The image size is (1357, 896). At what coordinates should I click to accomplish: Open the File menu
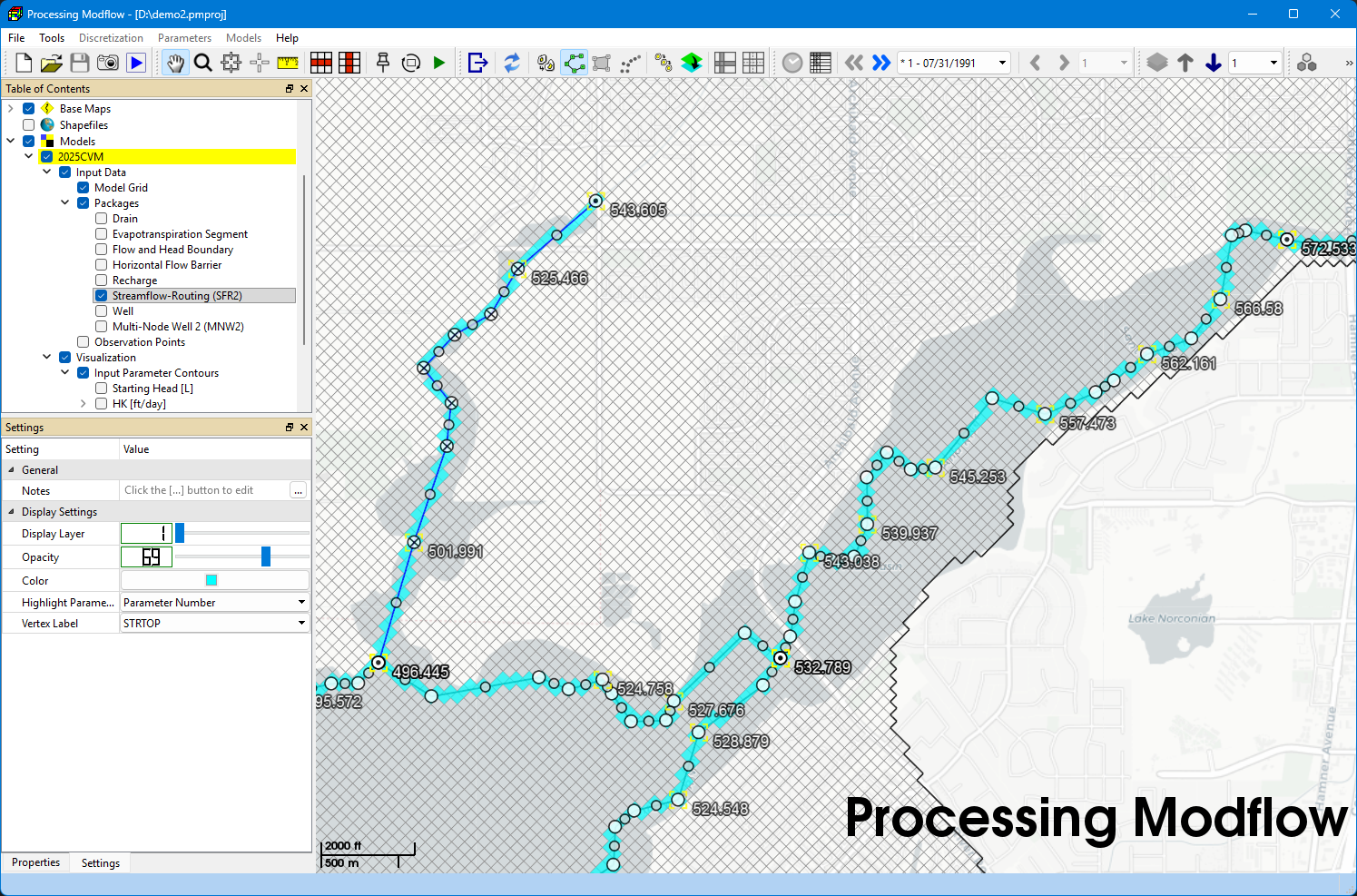pos(16,38)
